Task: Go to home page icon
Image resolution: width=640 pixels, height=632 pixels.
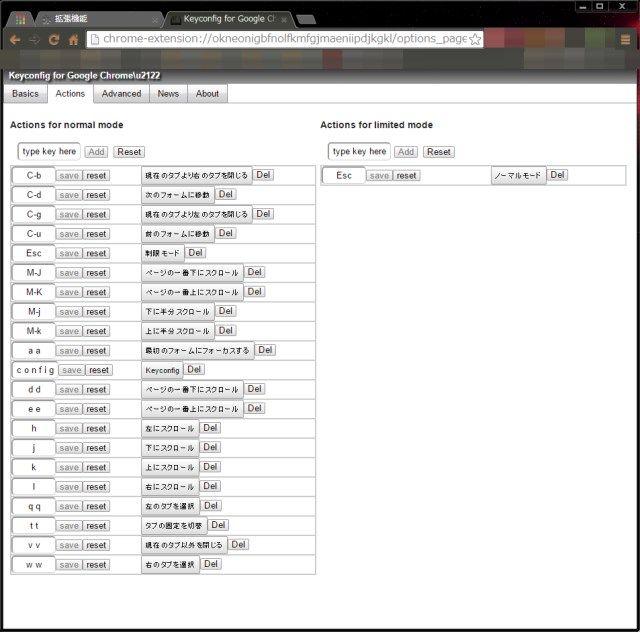Action: coord(73,40)
